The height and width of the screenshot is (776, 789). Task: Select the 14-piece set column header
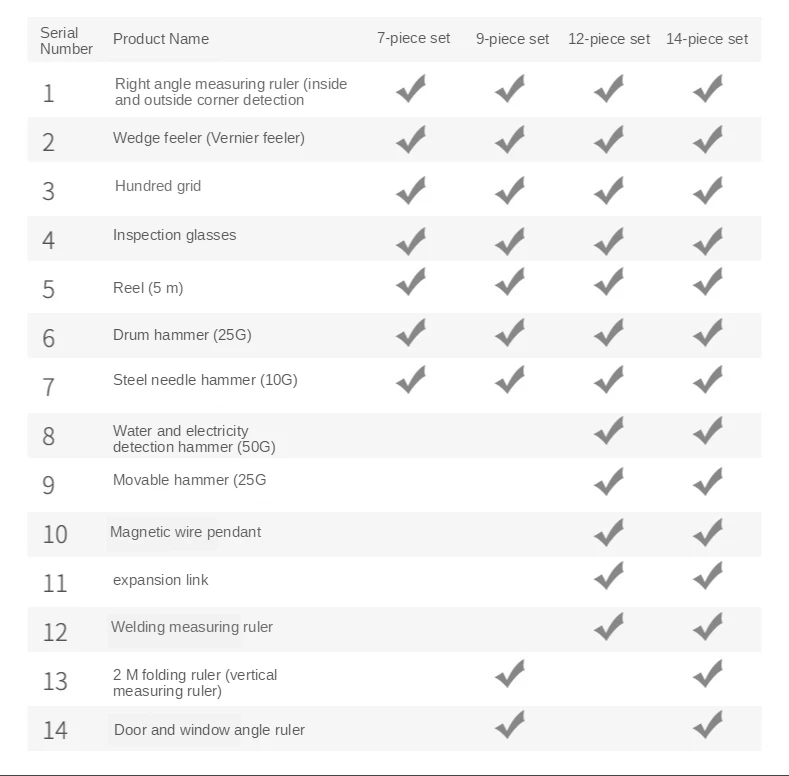(707, 39)
